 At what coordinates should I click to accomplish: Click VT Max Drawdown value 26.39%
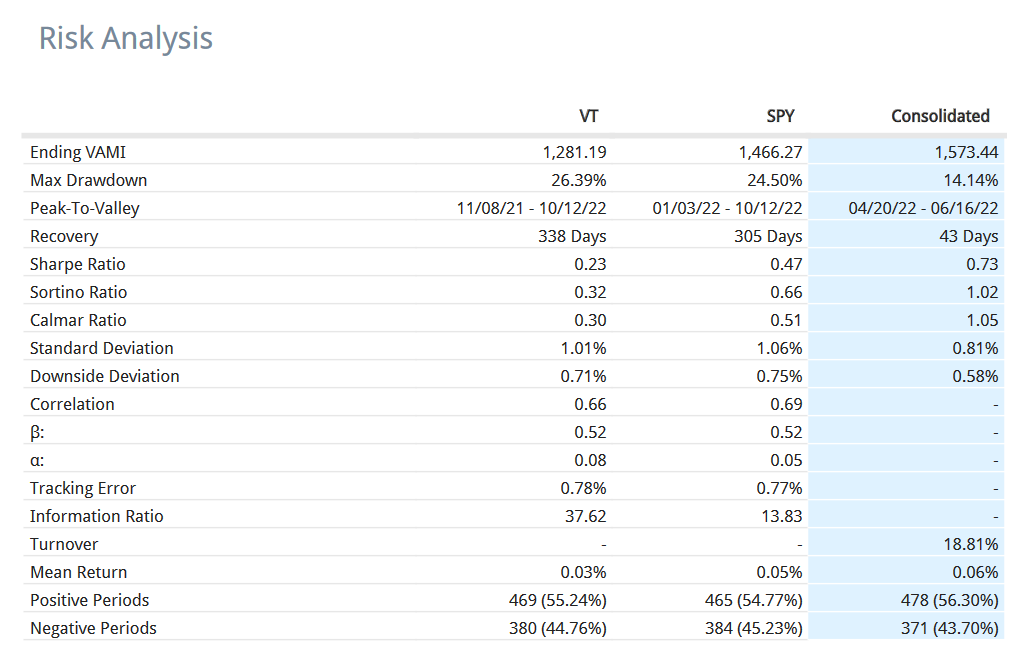[x=579, y=180]
